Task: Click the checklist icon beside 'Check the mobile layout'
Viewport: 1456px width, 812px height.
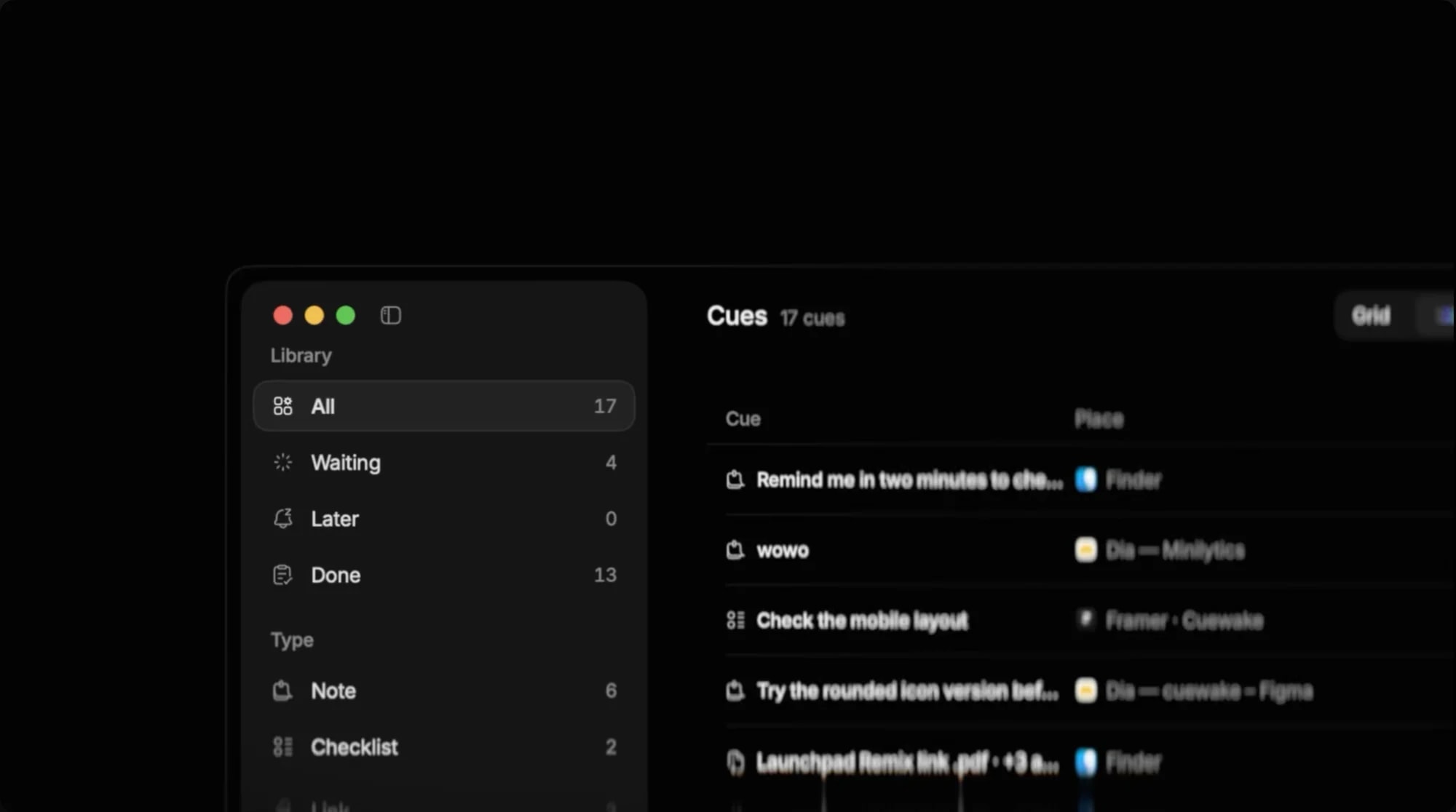Action: point(735,620)
